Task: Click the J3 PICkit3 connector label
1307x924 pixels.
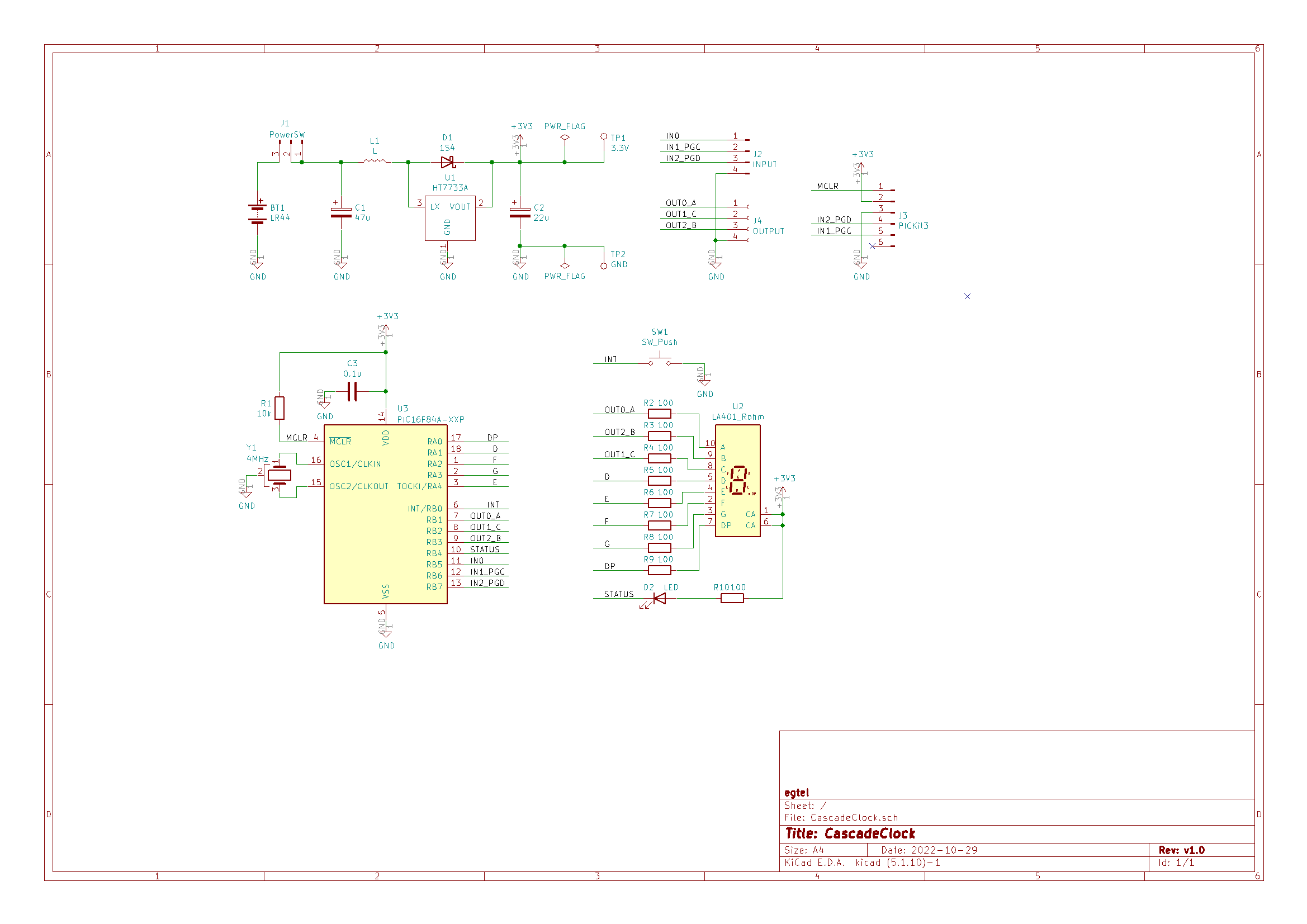Action: pos(913,226)
